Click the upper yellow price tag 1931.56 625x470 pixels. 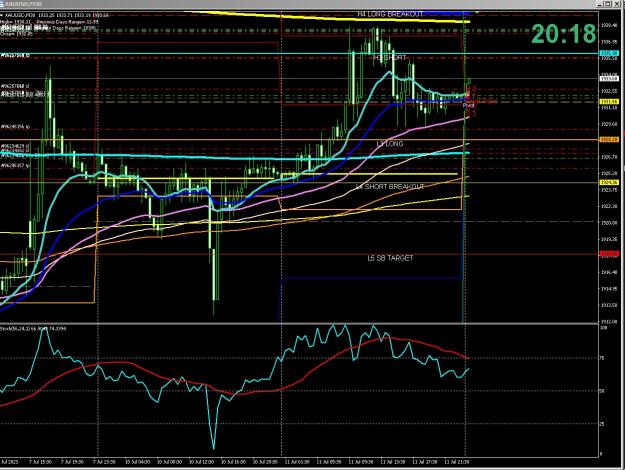[609, 102]
